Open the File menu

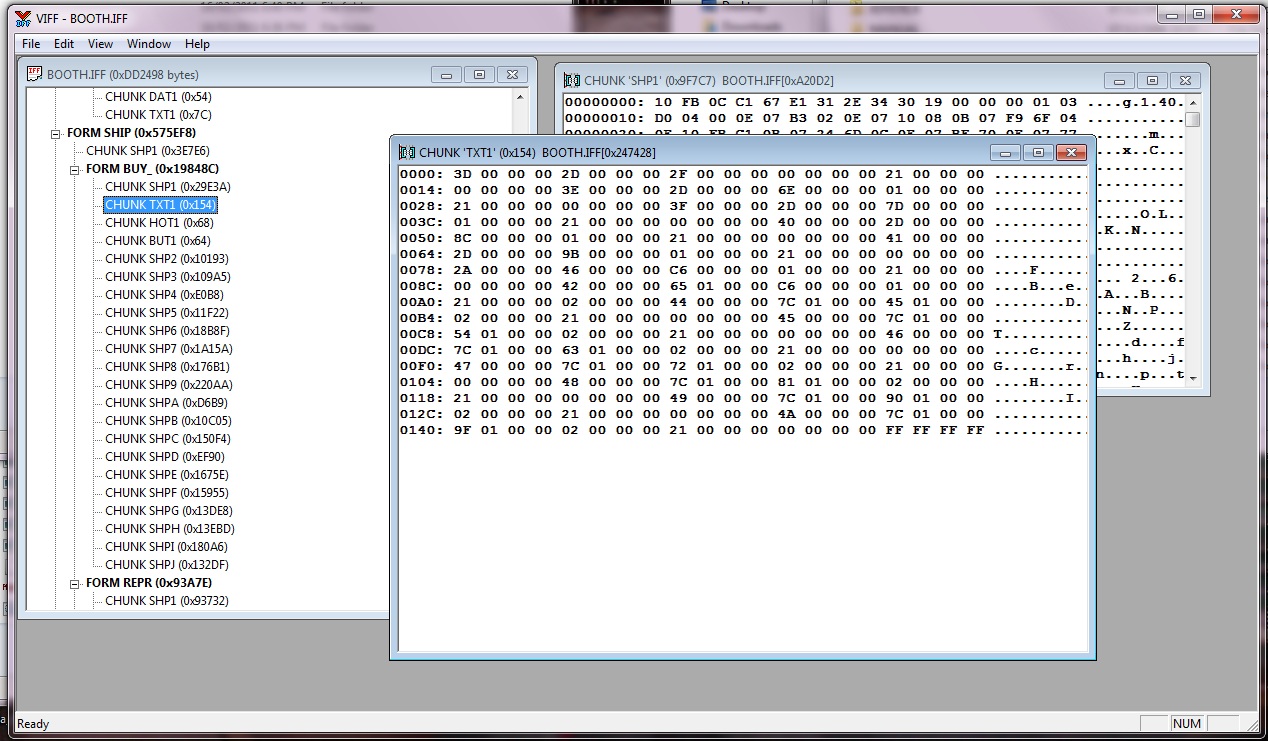(x=31, y=44)
